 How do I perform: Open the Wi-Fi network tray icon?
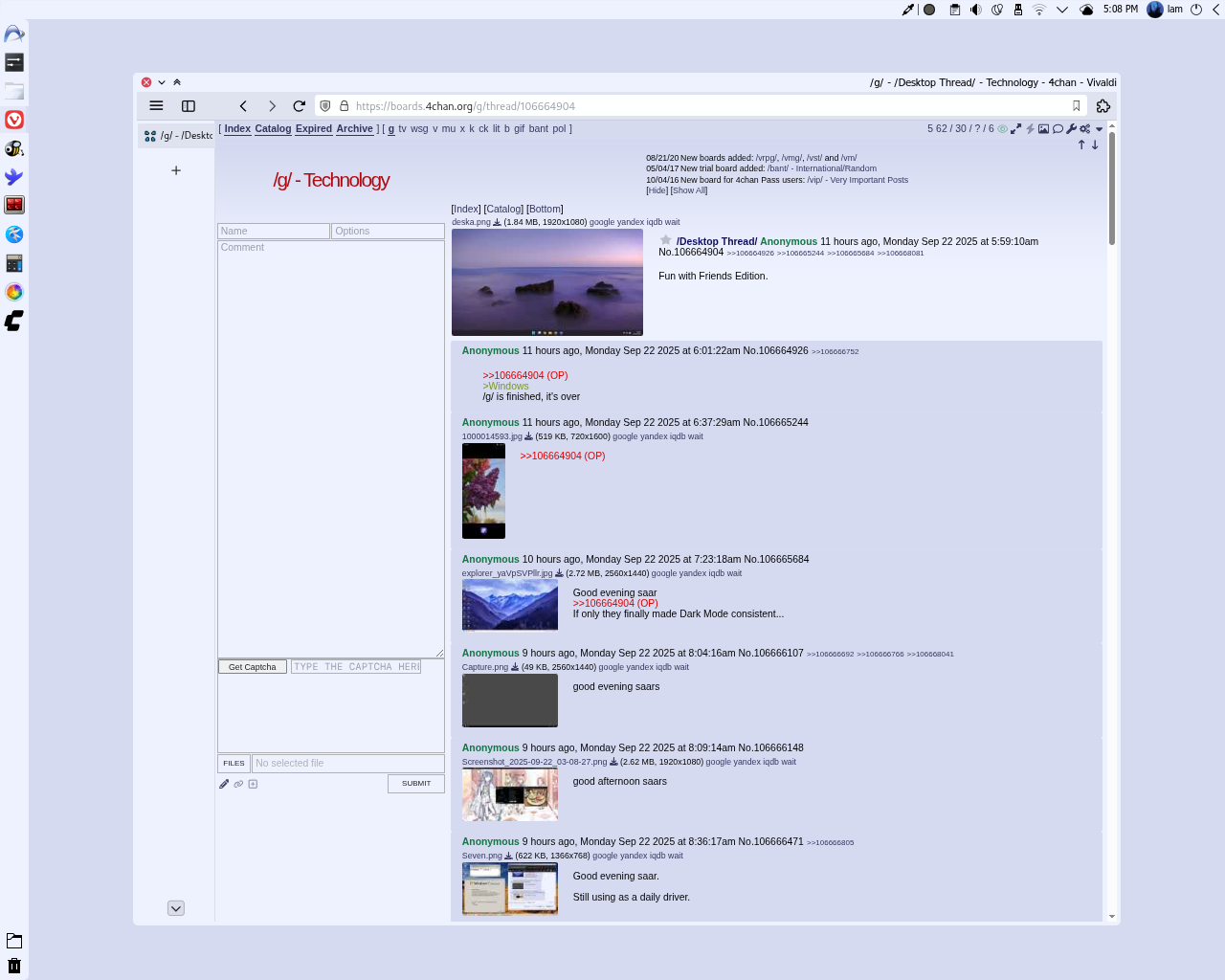pos(1039,10)
